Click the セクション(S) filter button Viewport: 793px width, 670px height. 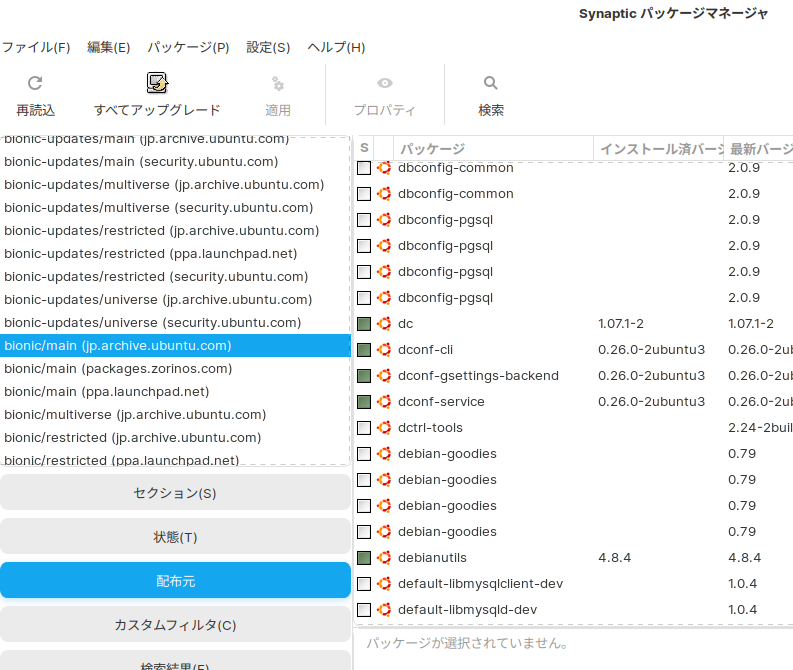point(175,493)
